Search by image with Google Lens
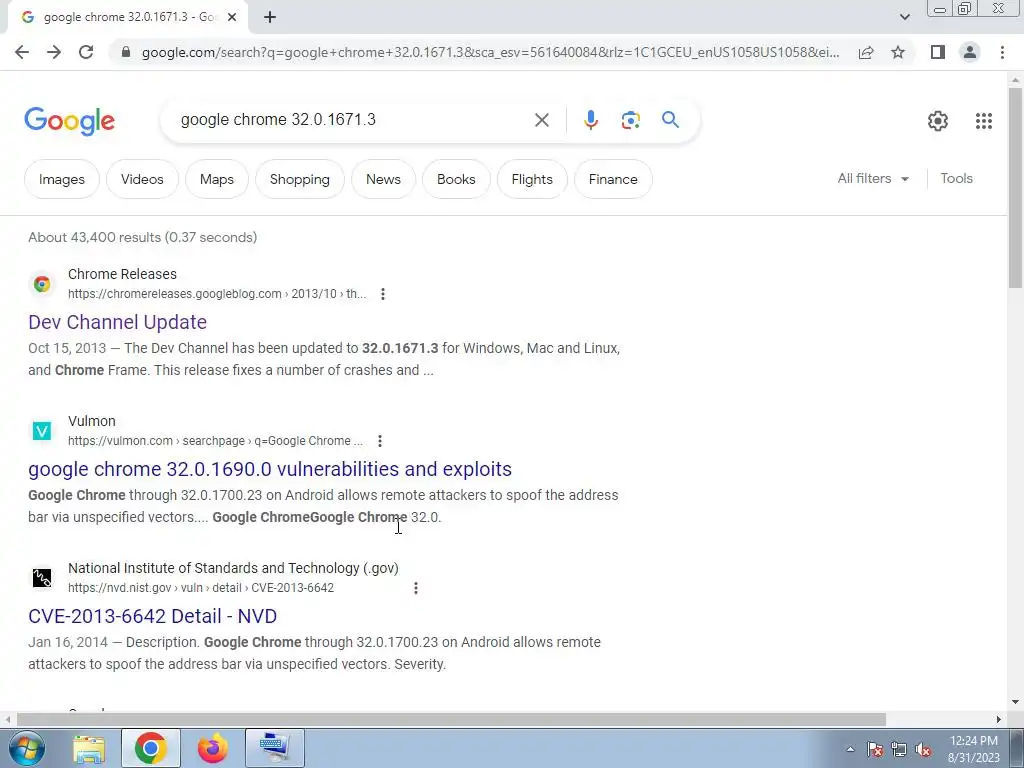Image resolution: width=1024 pixels, height=768 pixels. [x=630, y=120]
